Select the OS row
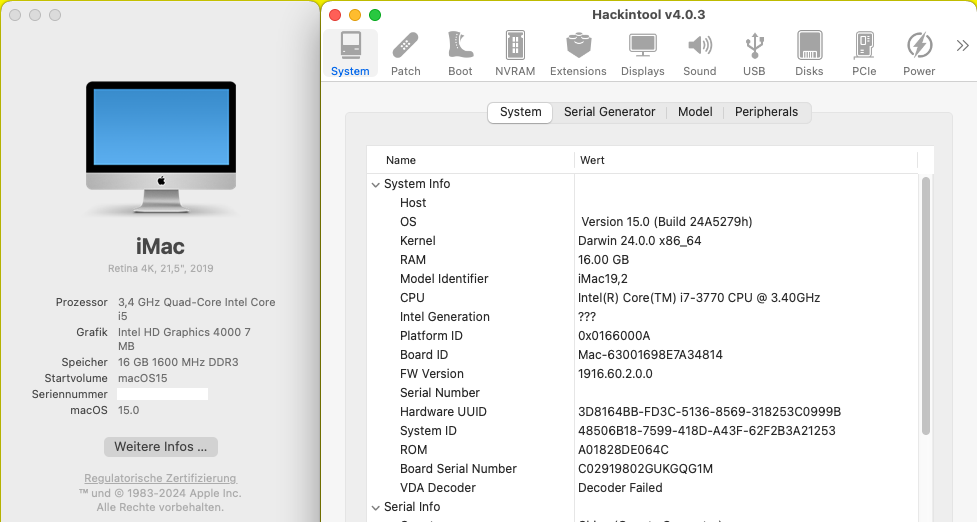Viewport: 977px width, 522px height. [644, 222]
